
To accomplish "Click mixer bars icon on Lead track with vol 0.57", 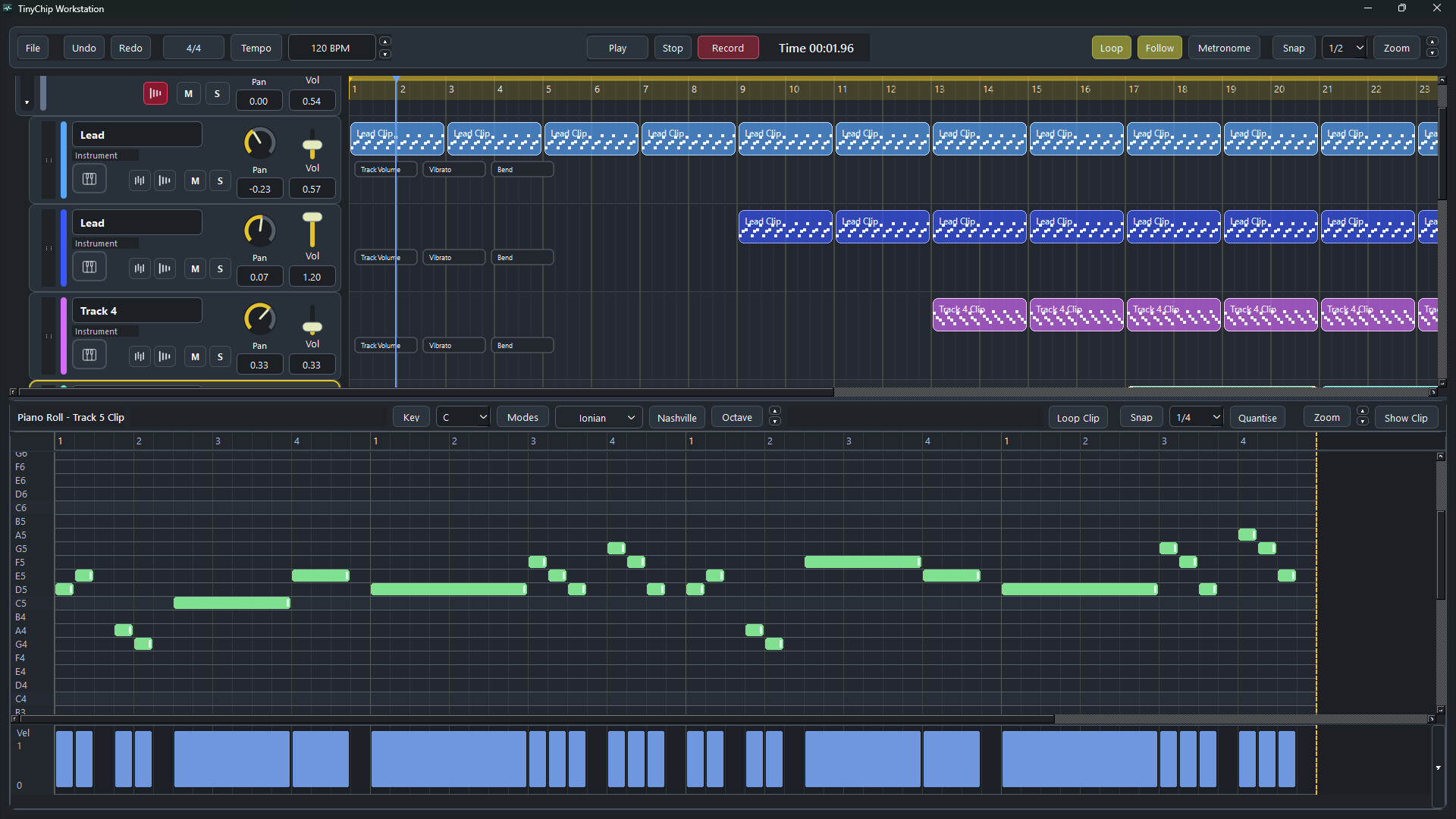I will (140, 180).
